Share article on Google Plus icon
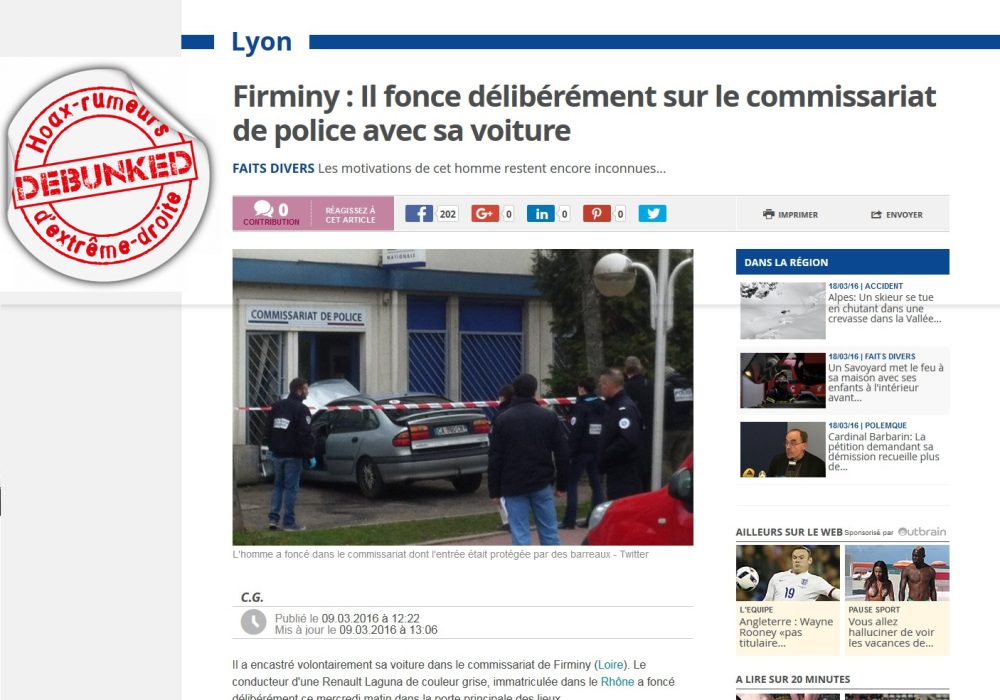Image resolution: width=1000 pixels, height=700 pixels. point(485,214)
